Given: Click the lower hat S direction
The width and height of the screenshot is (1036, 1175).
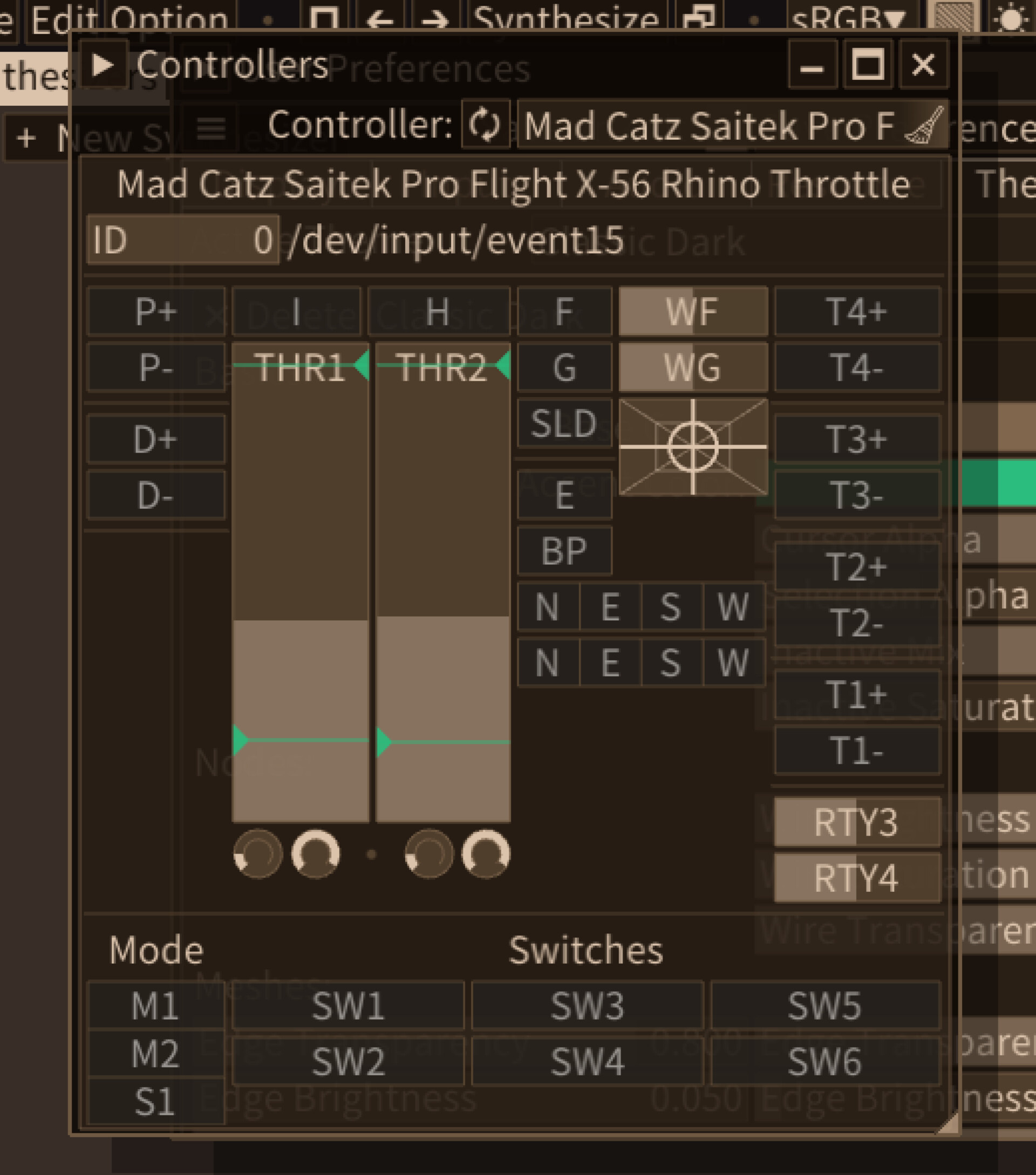Looking at the screenshot, I should 671,662.
